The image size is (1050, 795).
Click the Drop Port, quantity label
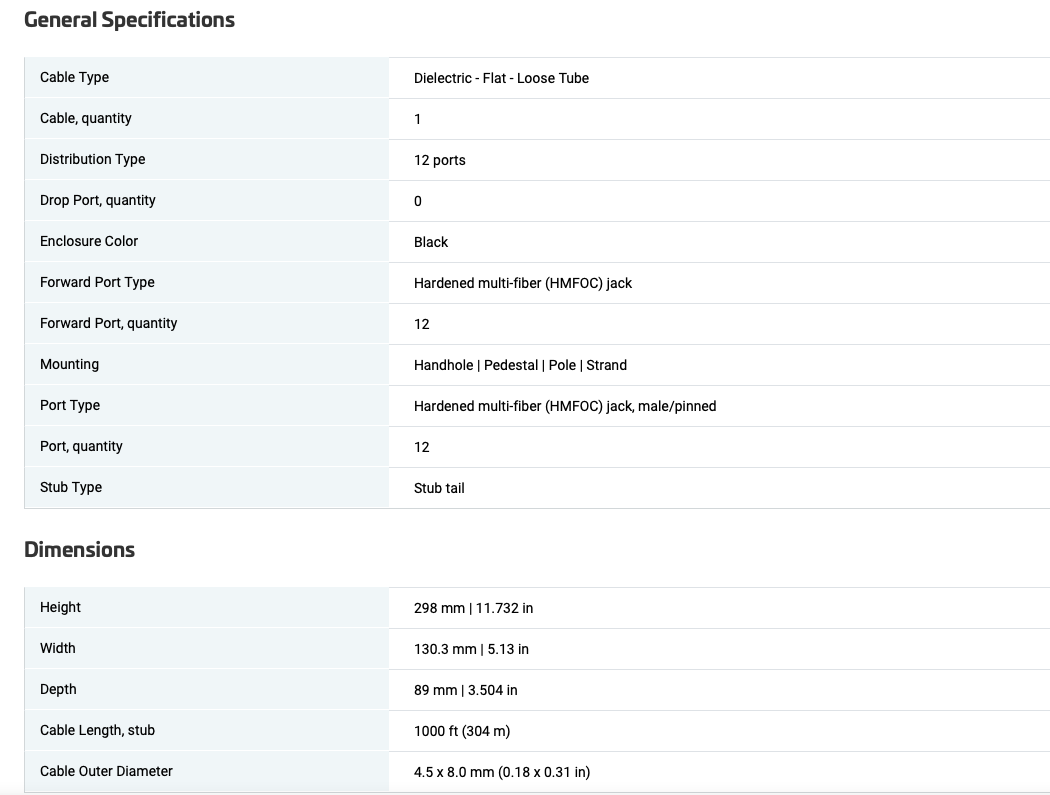coord(98,200)
